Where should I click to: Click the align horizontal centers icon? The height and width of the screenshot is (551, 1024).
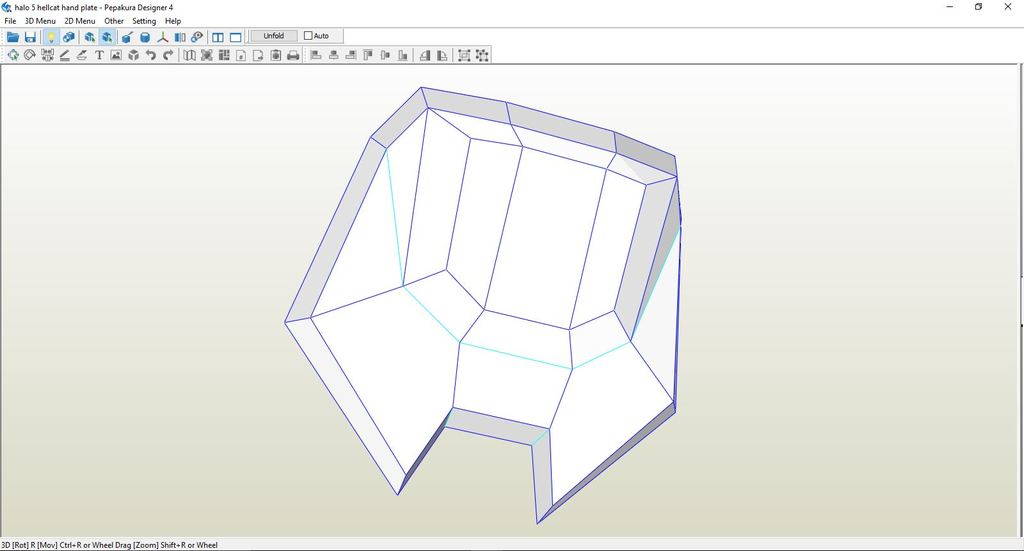[x=334, y=55]
